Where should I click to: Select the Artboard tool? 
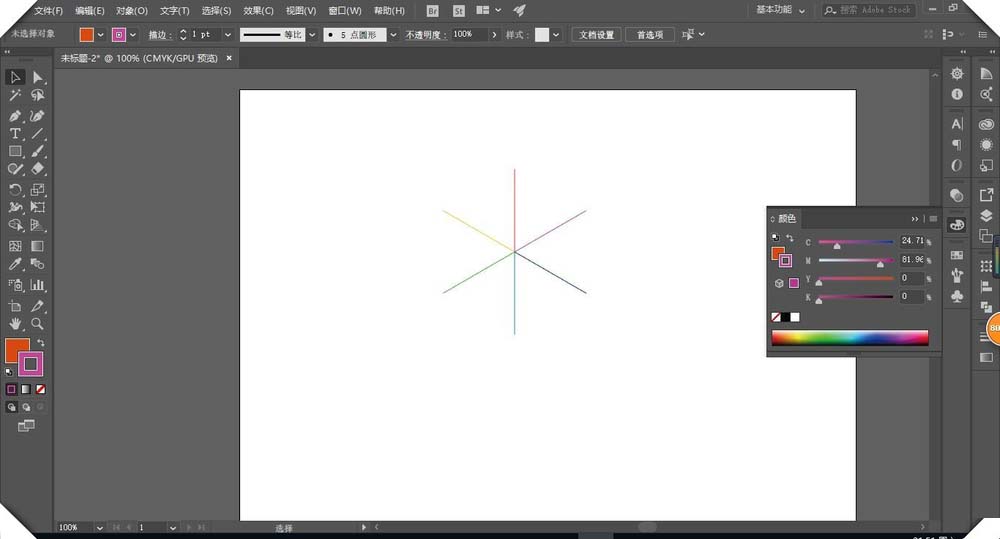coord(15,306)
